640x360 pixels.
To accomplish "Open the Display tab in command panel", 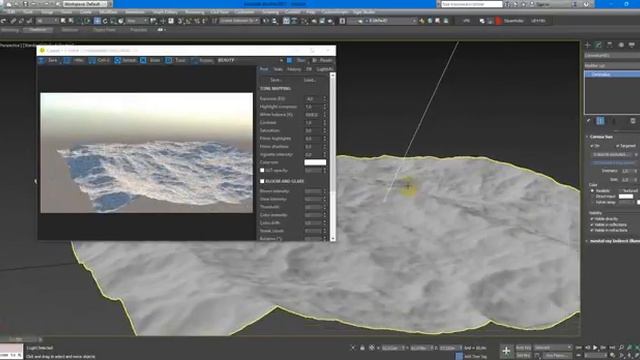I will pos(631,44).
